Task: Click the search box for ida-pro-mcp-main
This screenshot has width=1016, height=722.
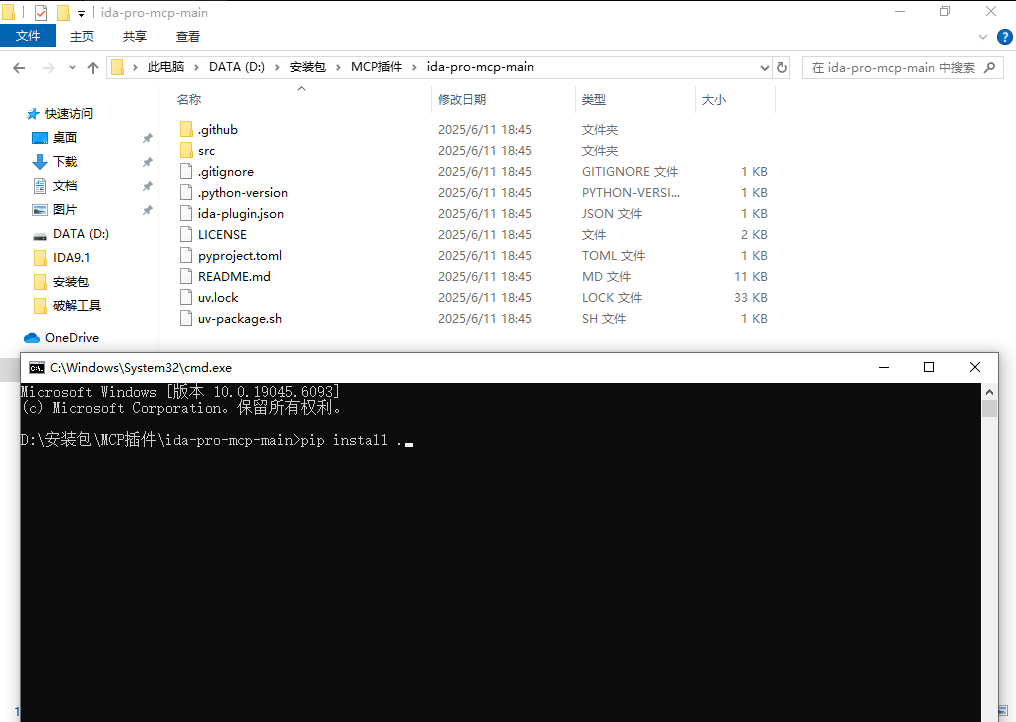Action: (x=892, y=68)
